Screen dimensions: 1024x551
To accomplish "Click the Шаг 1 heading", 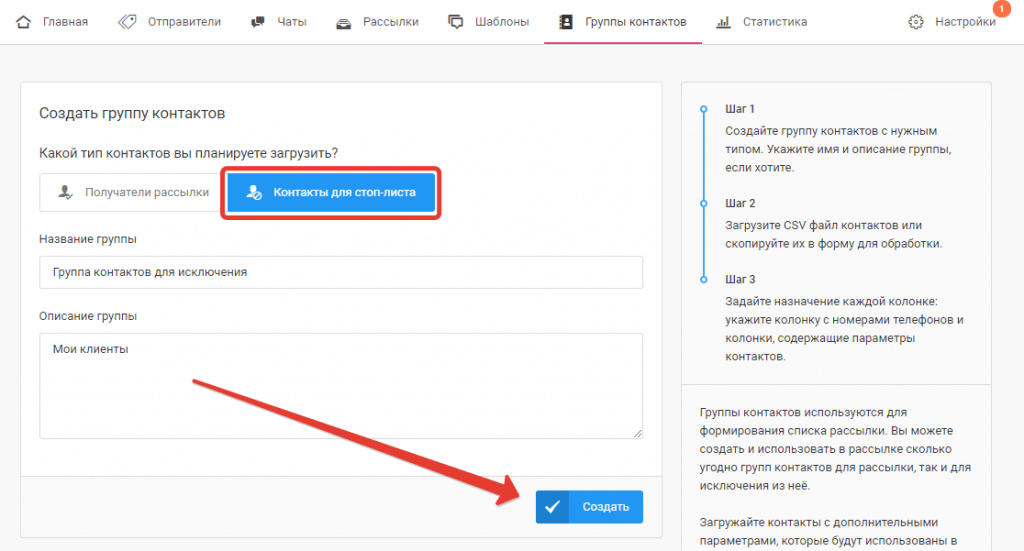I will pyautogui.click(x=739, y=108).
